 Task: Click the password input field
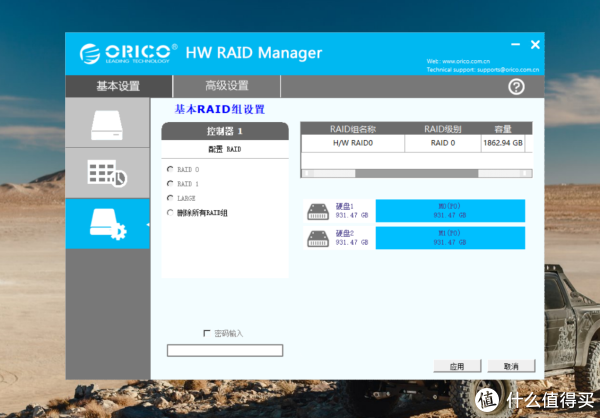click(225, 350)
